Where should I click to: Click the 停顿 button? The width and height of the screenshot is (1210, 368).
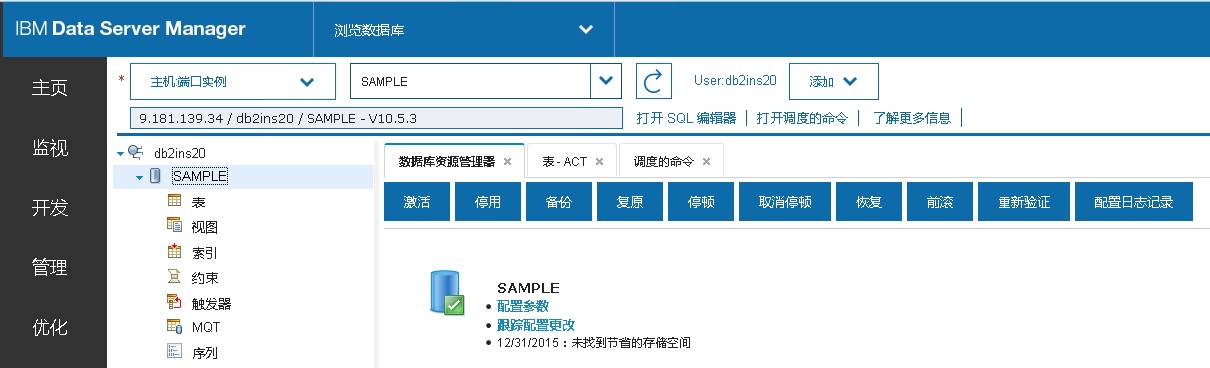701,201
